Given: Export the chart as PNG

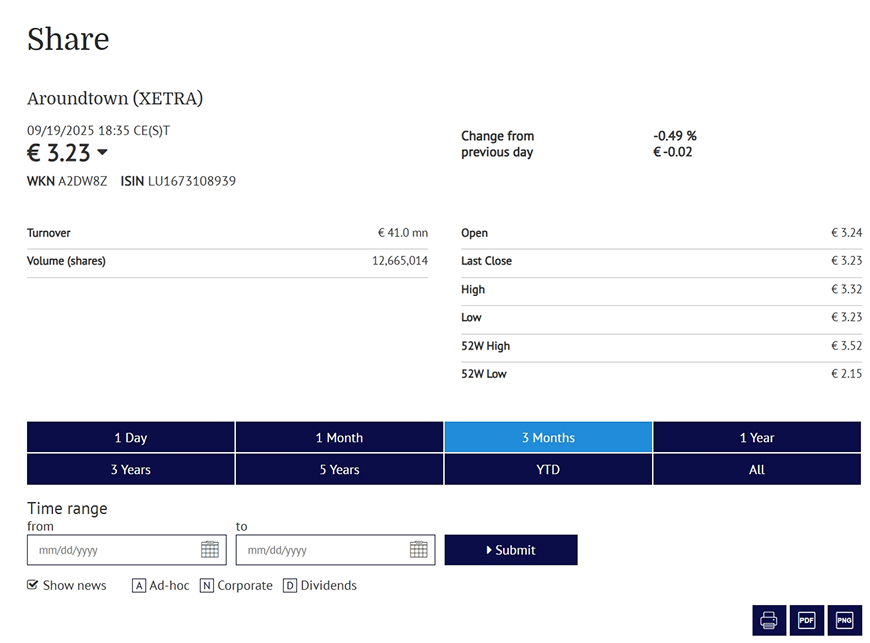Looking at the screenshot, I should pos(843,620).
